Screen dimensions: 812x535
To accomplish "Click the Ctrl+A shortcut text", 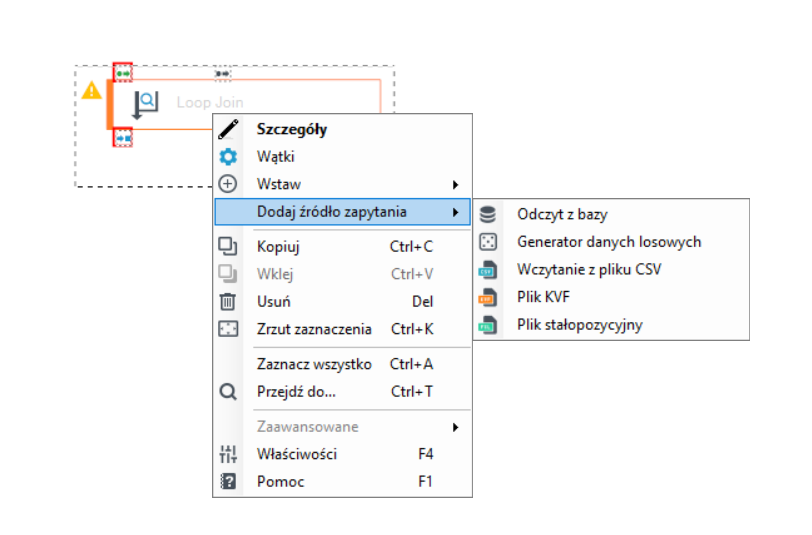I will 412,364.
